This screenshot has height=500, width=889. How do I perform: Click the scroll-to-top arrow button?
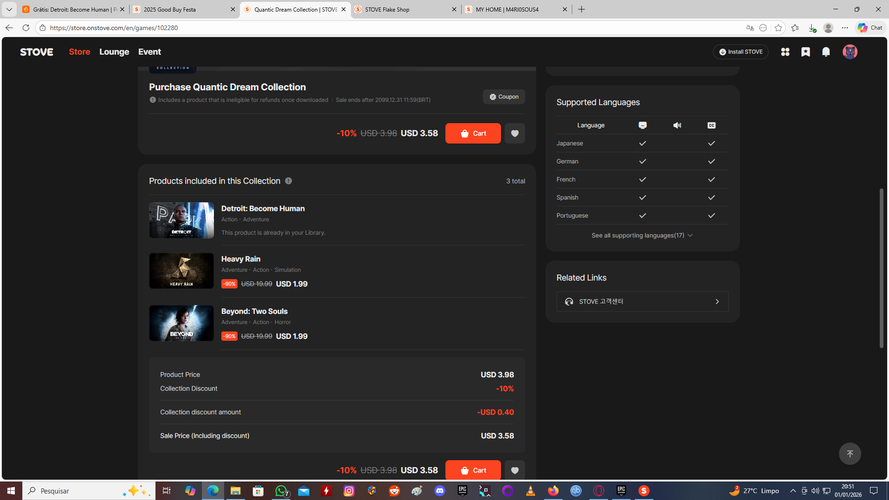click(849, 454)
